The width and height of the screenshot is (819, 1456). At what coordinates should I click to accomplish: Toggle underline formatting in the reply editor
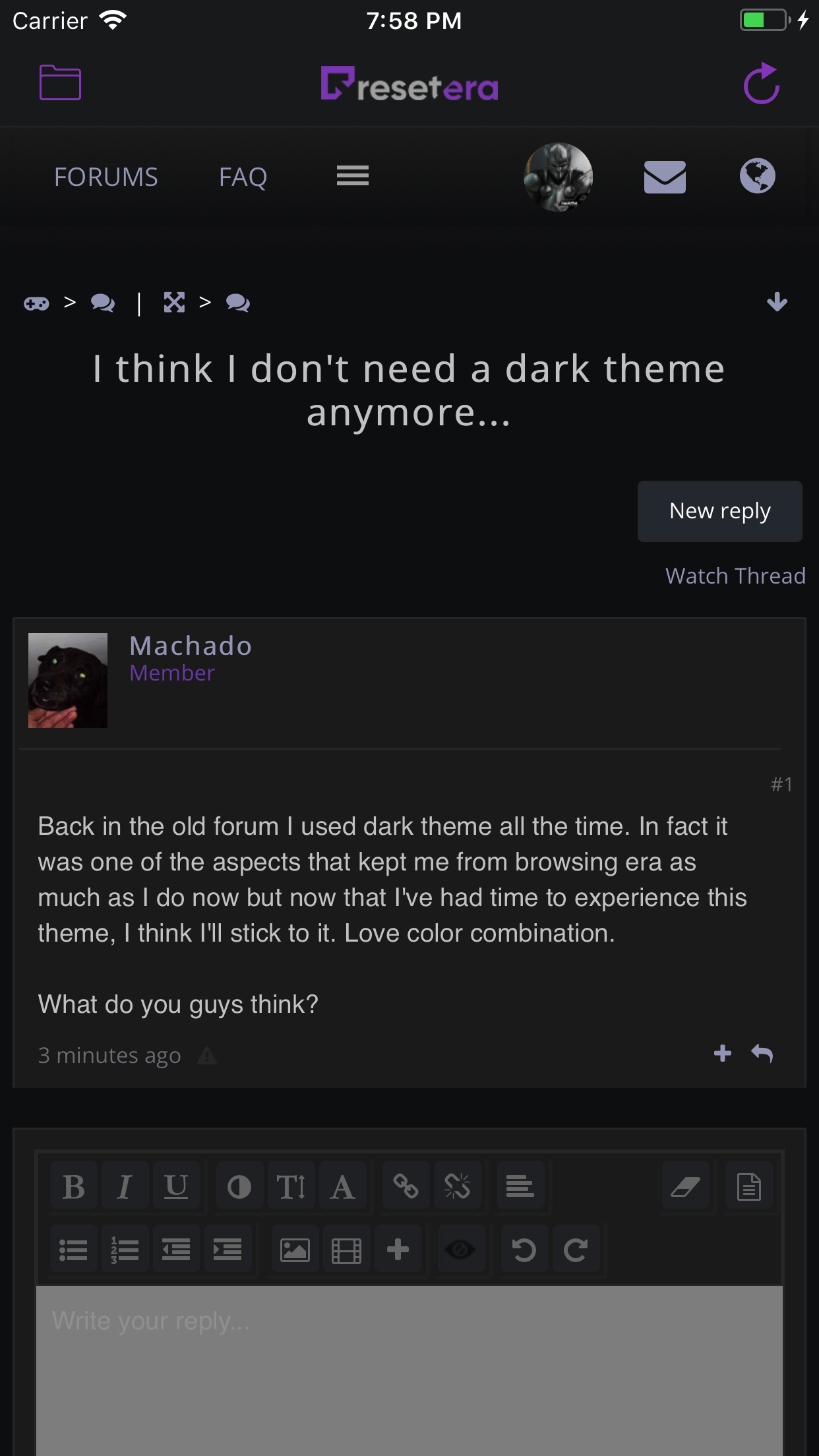click(x=176, y=1186)
